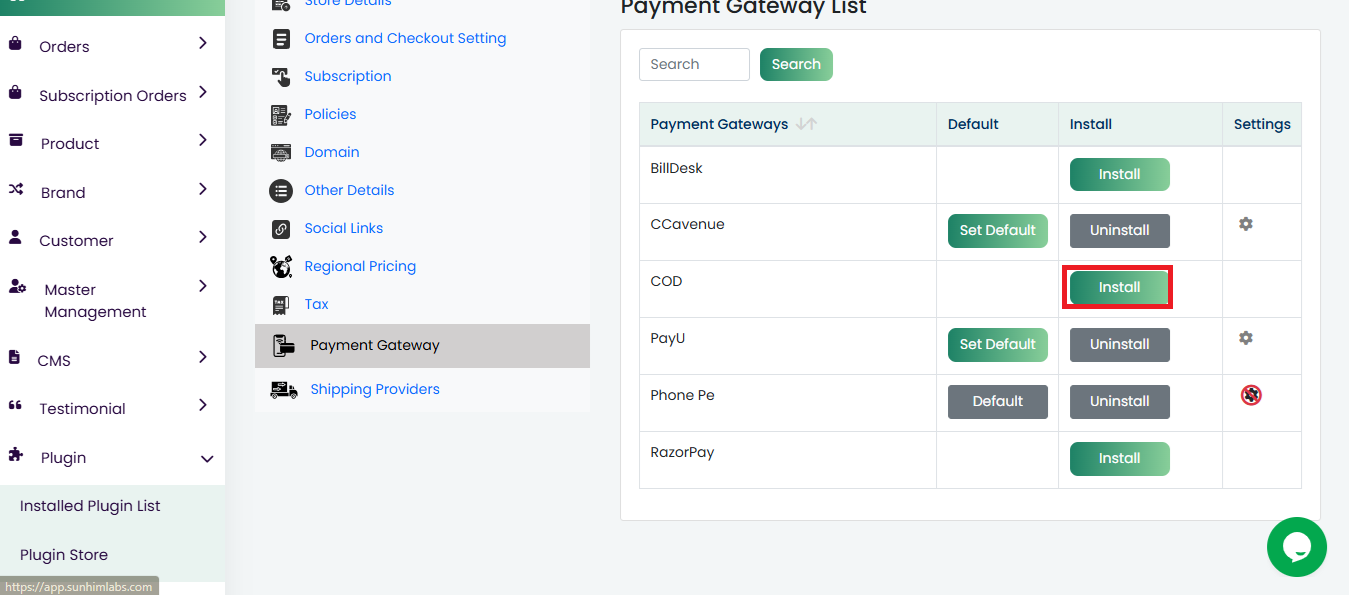Screen dimensions: 1350x599
Task: Click the Subscription hand icon
Action: 281,77
